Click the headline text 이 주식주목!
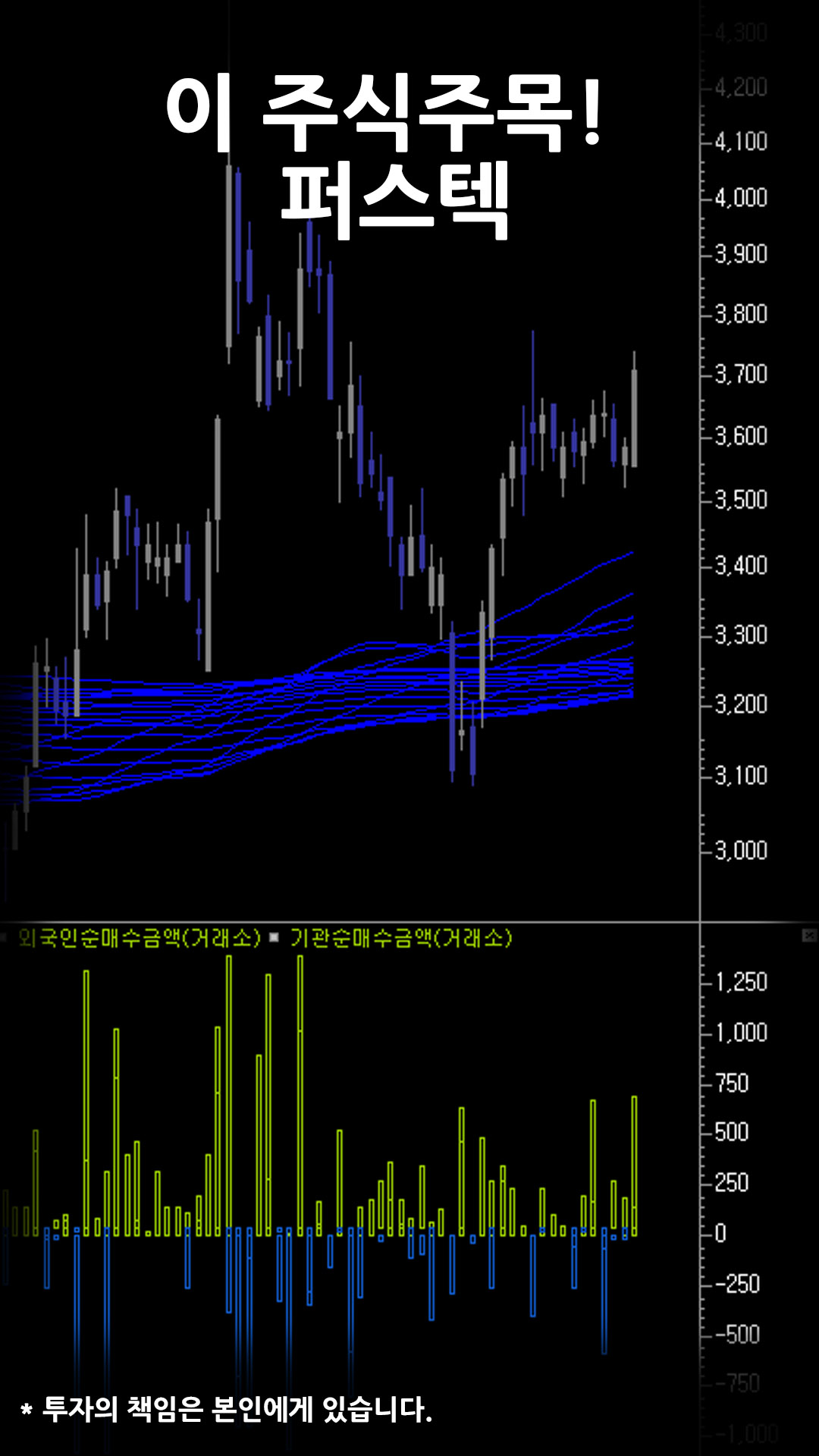819x1456 pixels. [x=384, y=113]
